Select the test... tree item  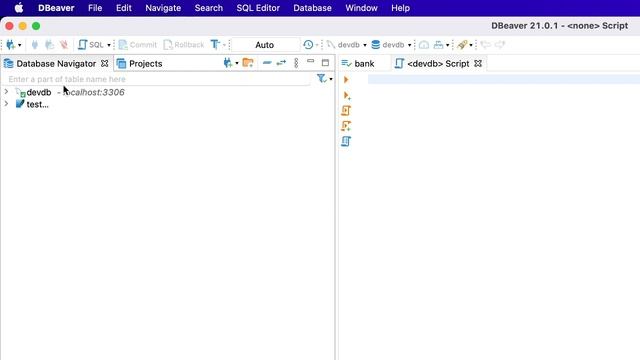(32, 104)
